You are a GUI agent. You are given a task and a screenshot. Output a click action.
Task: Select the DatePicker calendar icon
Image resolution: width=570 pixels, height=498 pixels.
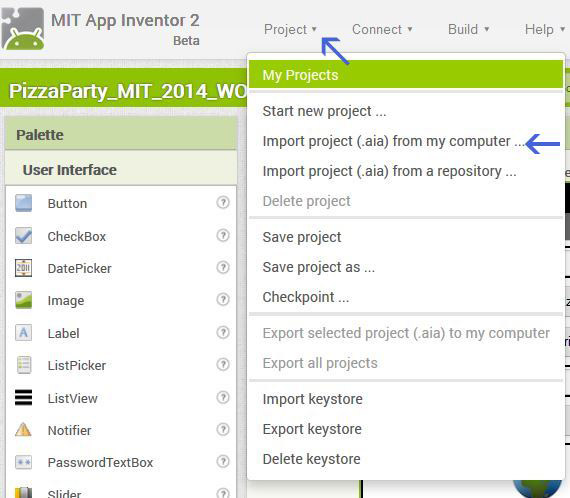[x=23, y=268]
